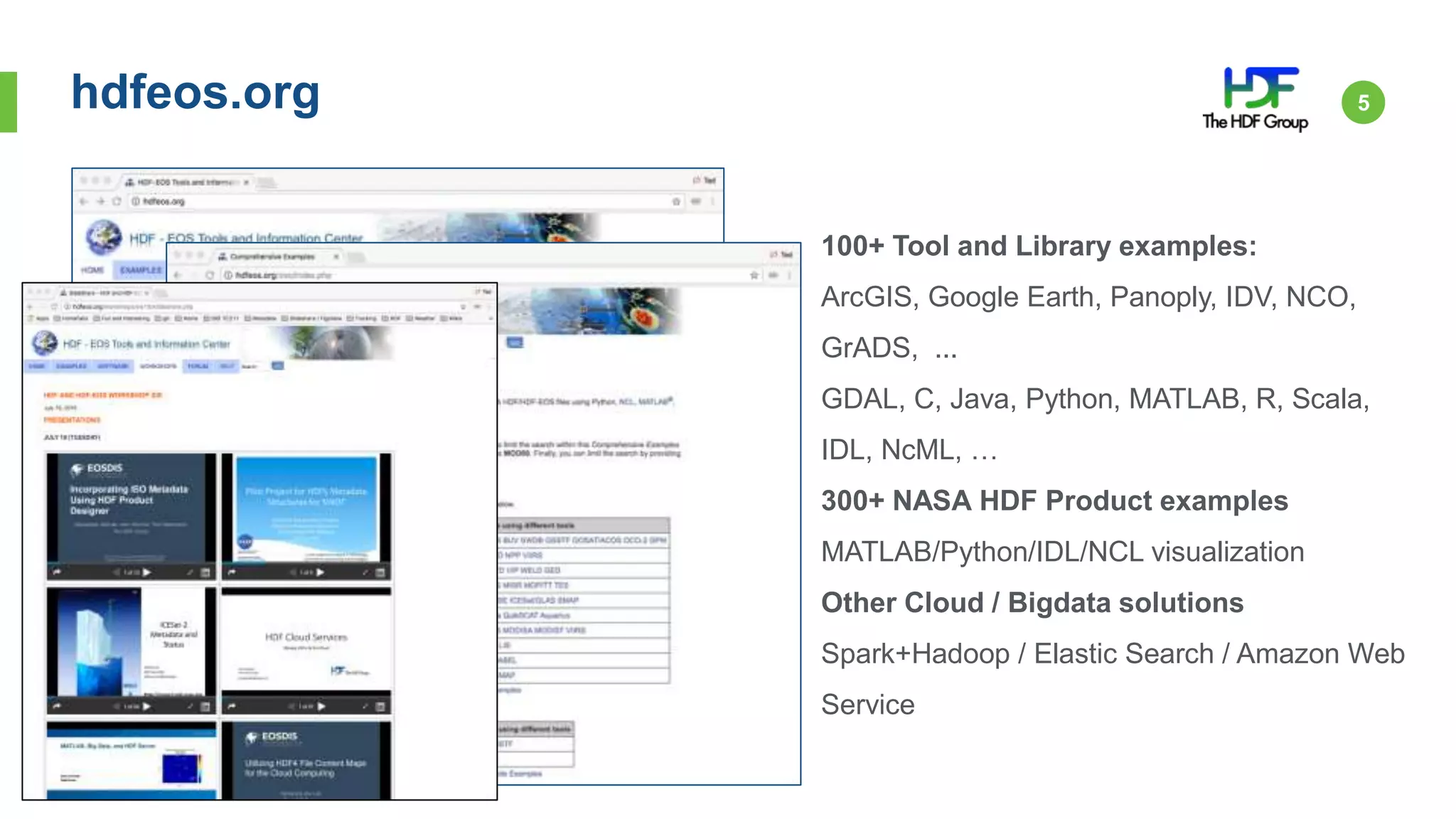Image resolution: width=1456 pixels, height=819 pixels.
Task: Open the ICESat-2 Metadata and Status thumbnail
Action: coord(131,642)
